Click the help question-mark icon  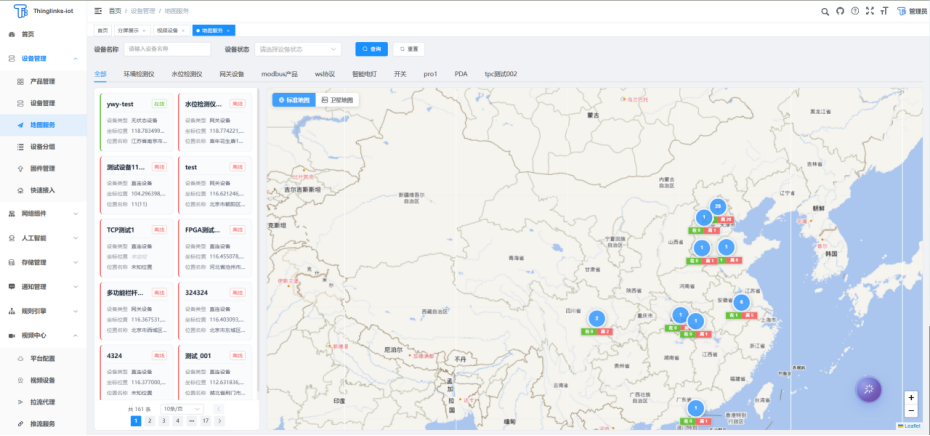855,11
